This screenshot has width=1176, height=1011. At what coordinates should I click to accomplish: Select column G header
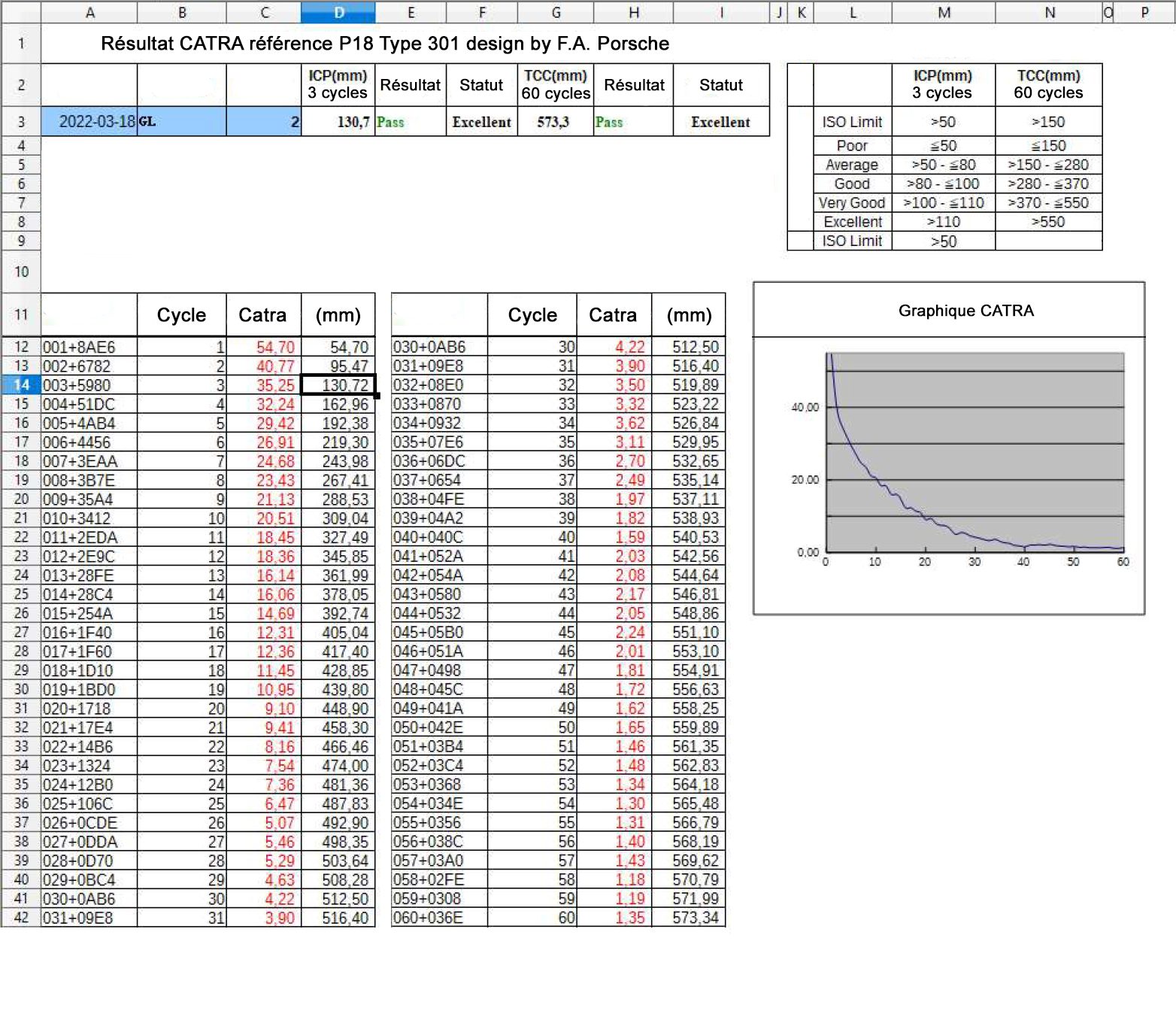point(556,12)
